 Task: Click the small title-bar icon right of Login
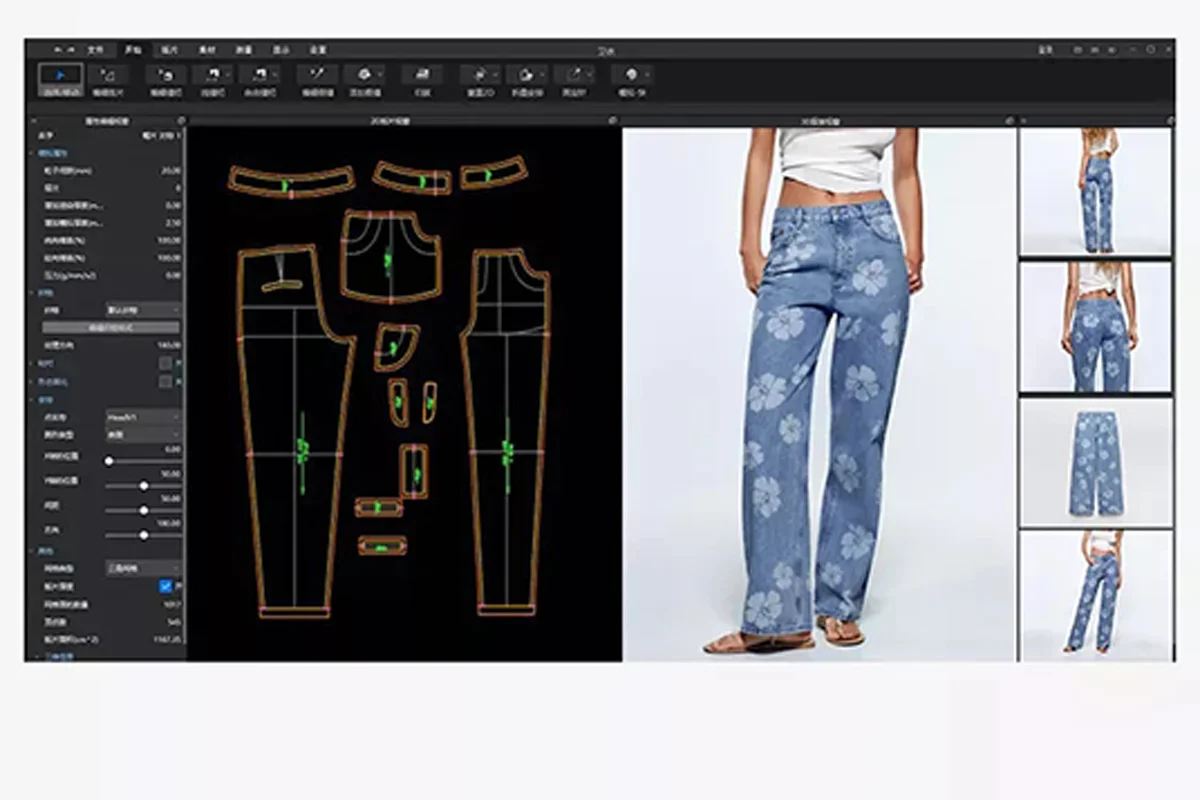(x=1078, y=49)
